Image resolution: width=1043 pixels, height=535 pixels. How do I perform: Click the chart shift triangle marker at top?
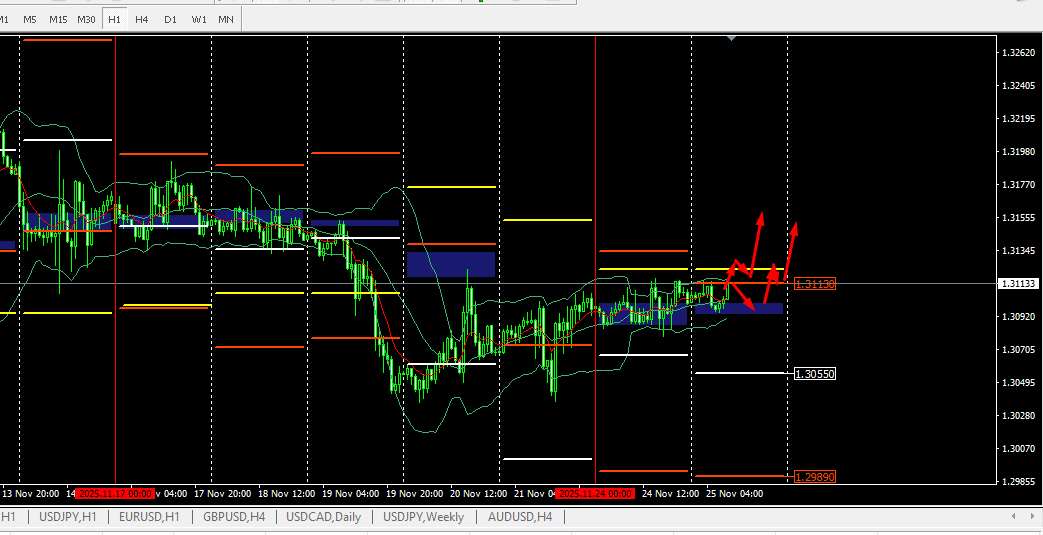tap(732, 39)
